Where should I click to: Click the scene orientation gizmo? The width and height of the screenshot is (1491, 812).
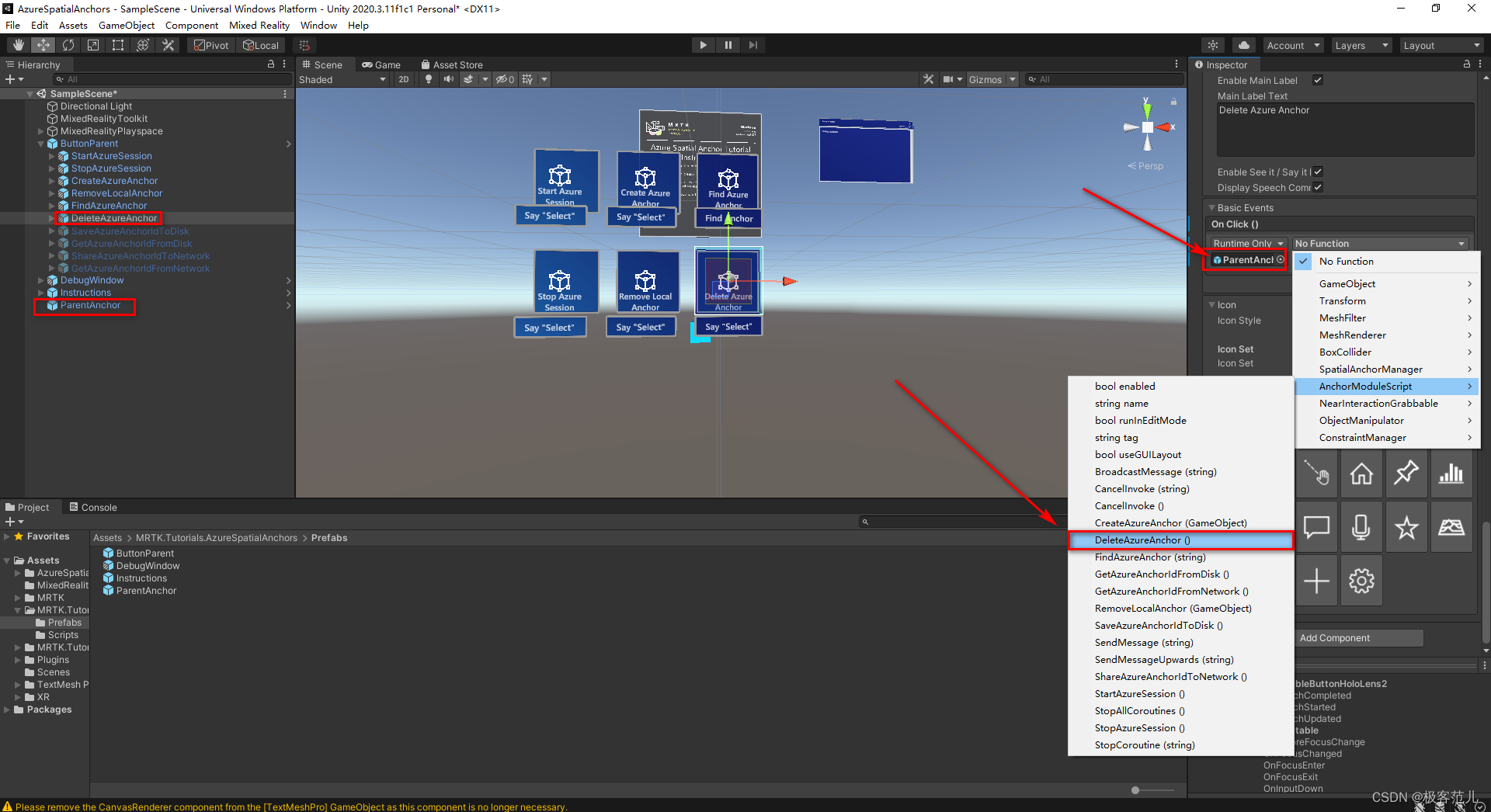(1148, 127)
